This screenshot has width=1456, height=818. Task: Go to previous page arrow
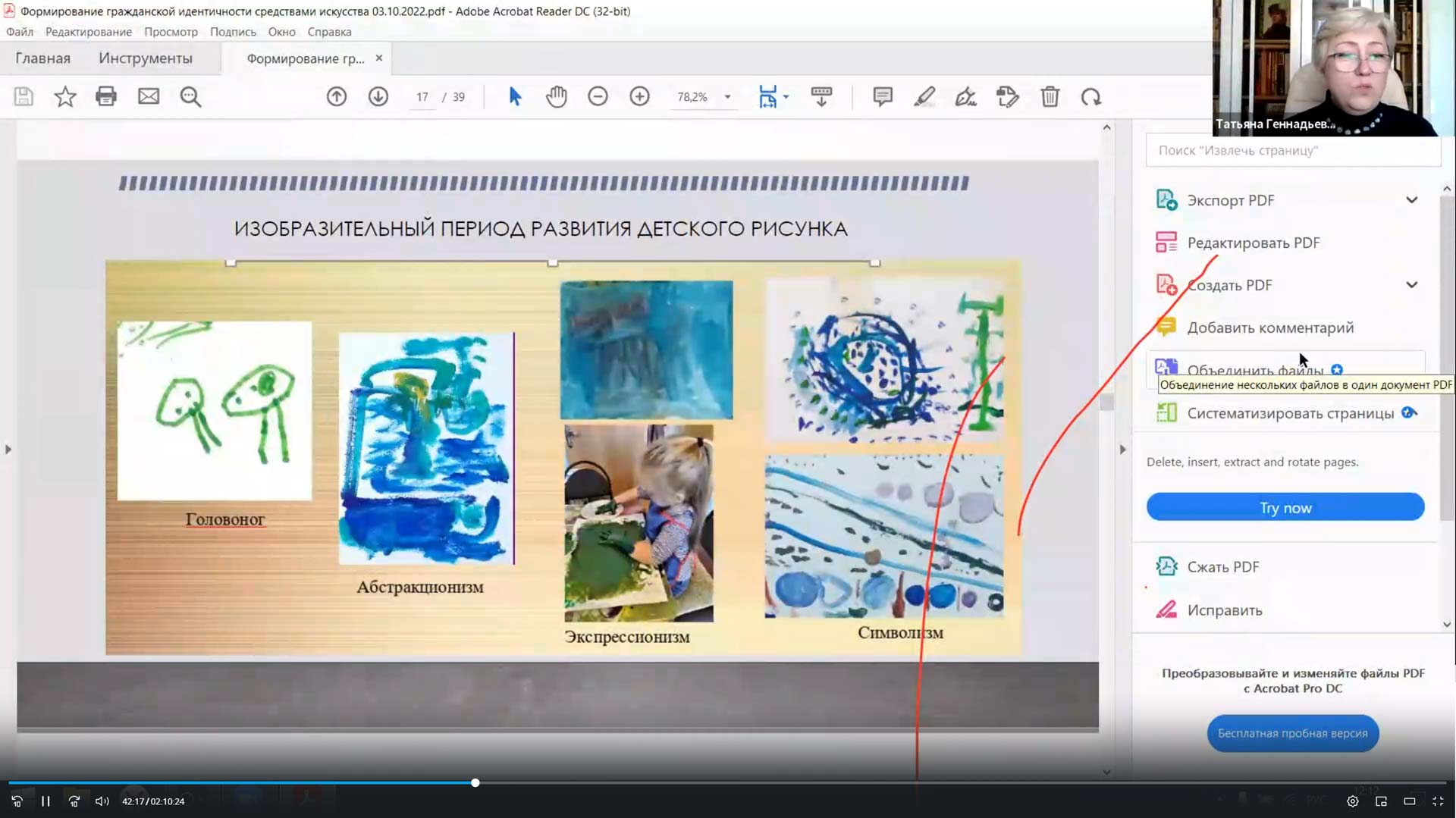337,96
